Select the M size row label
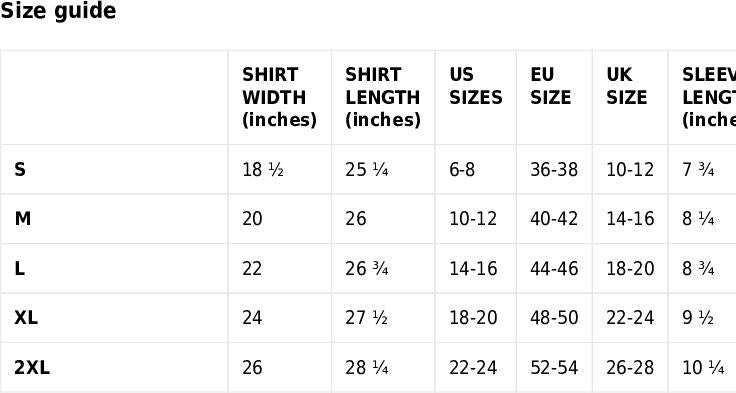The width and height of the screenshot is (736, 393). coord(23,219)
